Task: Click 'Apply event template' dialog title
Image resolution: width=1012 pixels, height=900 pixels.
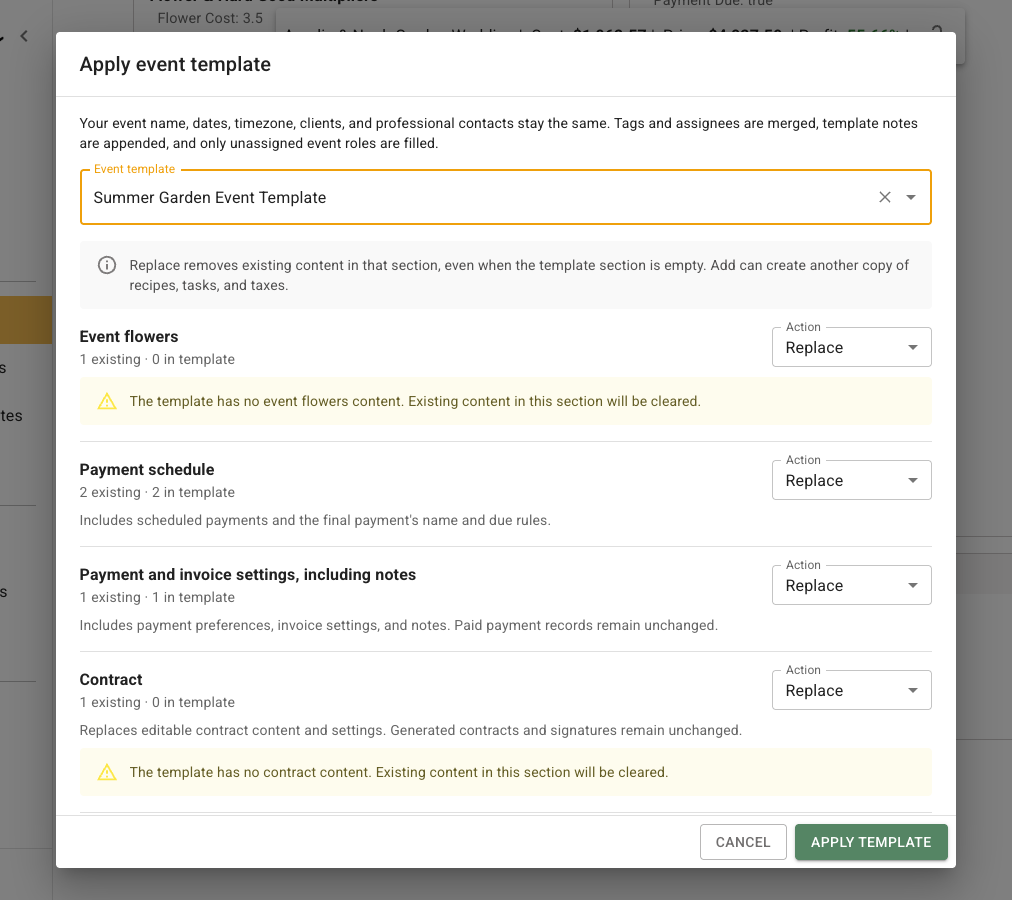Action: click(x=175, y=65)
